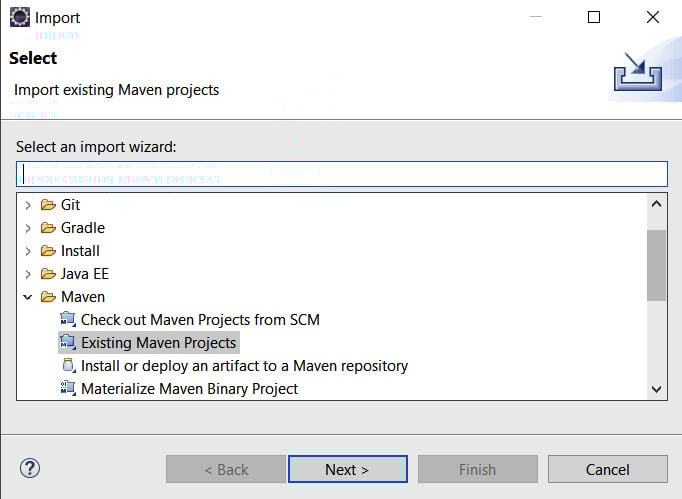The height and width of the screenshot is (499, 682).
Task: Maximize the Import dialog window
Action: (594, 17)
